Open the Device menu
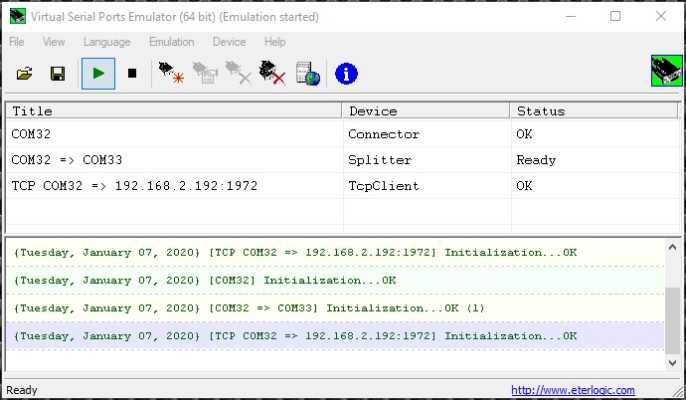This screenshot has height=400, width=686. point(229,42)
